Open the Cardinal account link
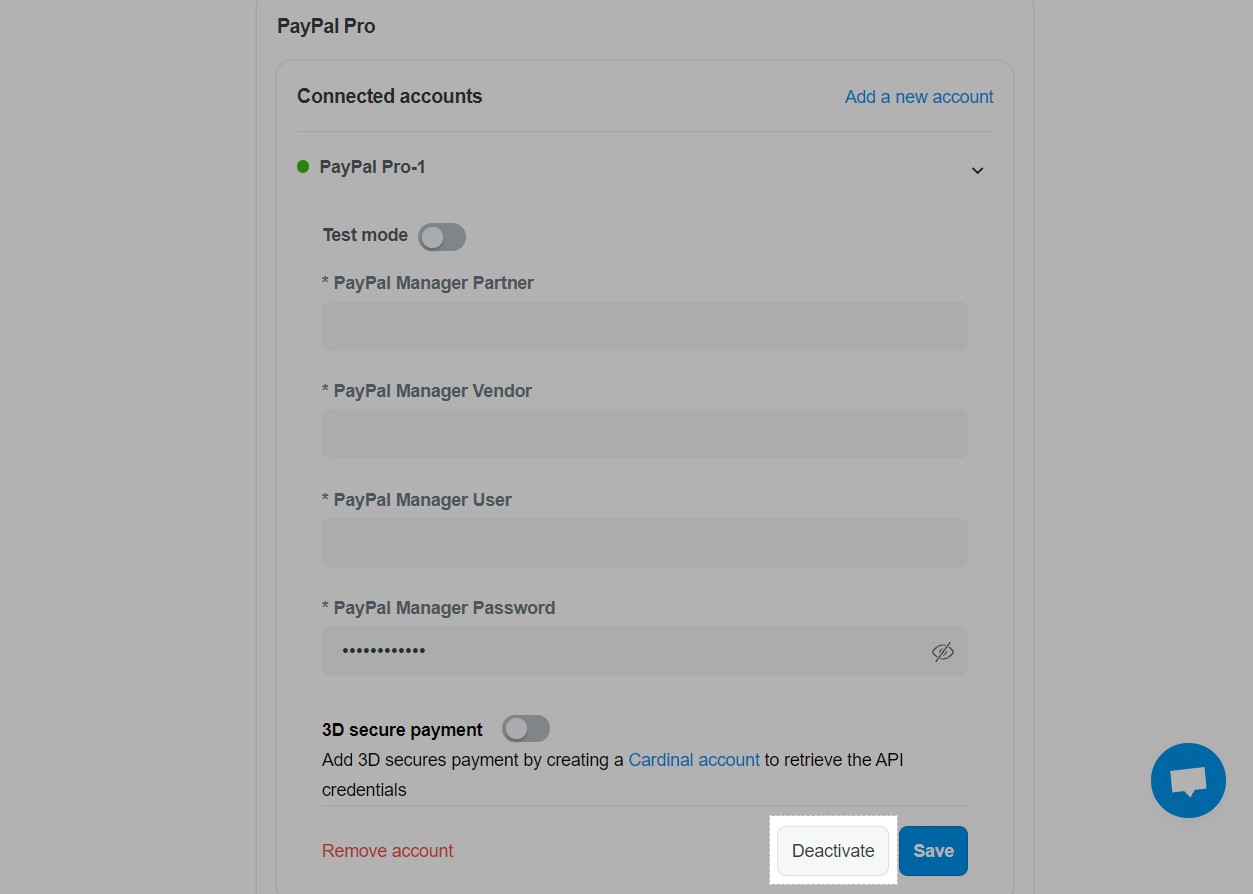The height and width of the screenshot is (894, 1253). coord(693,759)
